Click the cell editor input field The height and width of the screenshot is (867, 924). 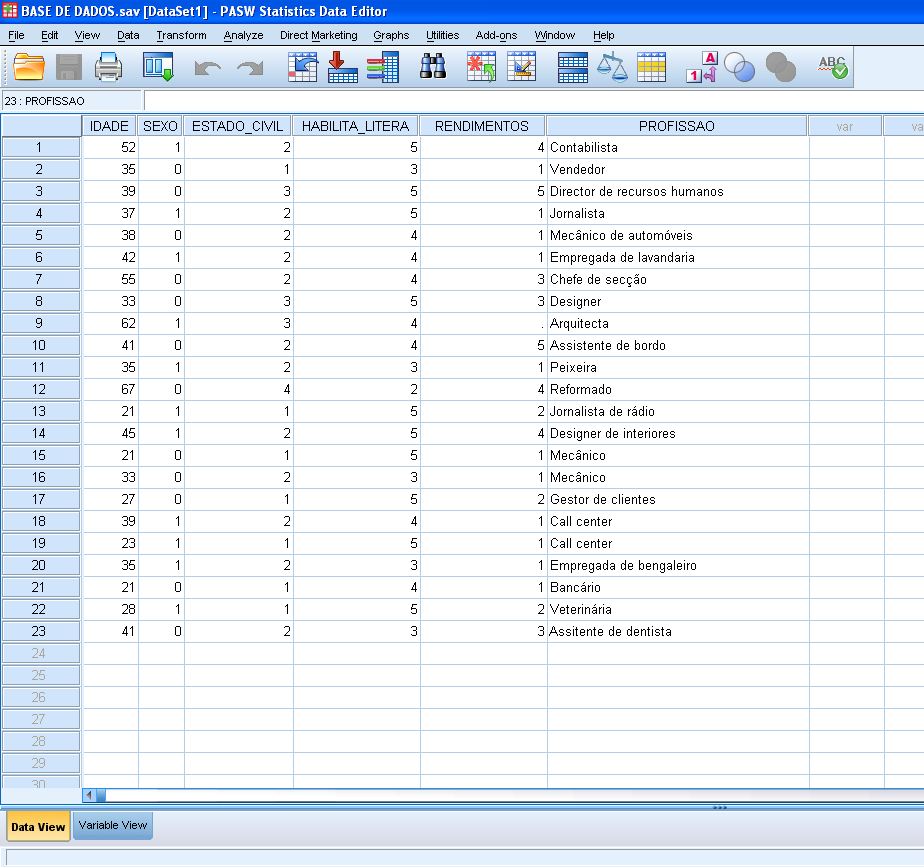[400, 100]
